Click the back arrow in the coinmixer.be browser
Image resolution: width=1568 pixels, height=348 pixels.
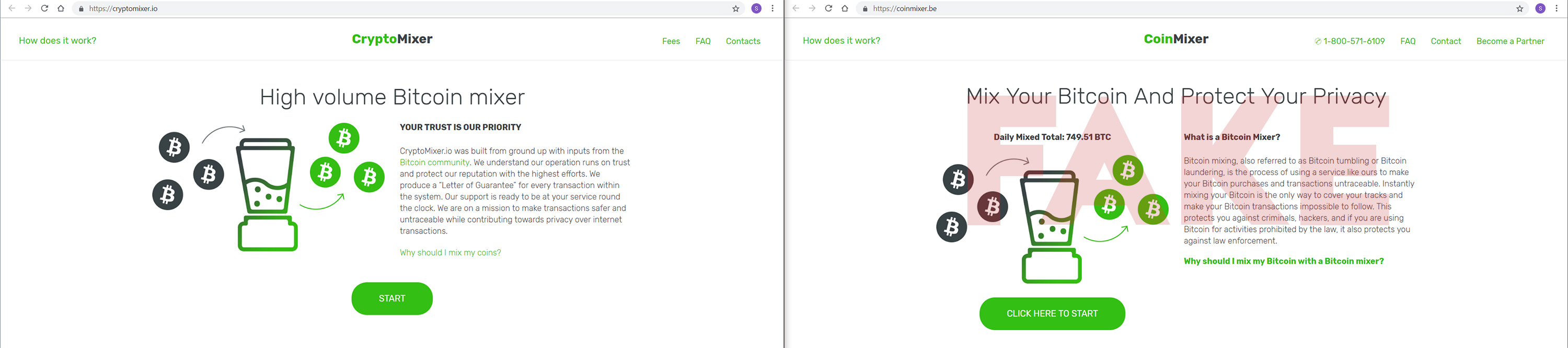(795, 8)
